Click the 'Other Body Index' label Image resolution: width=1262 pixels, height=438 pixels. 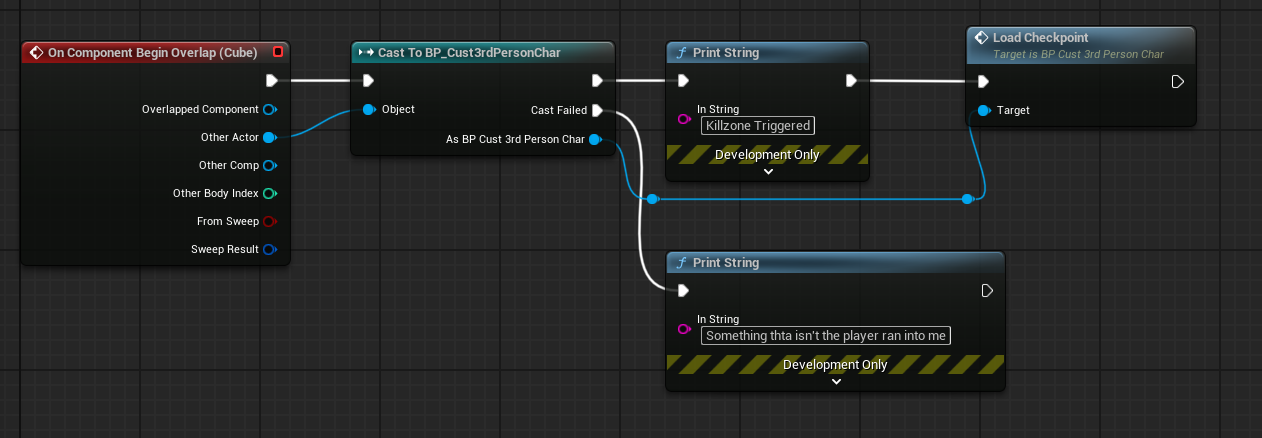(x=216, y=193)
